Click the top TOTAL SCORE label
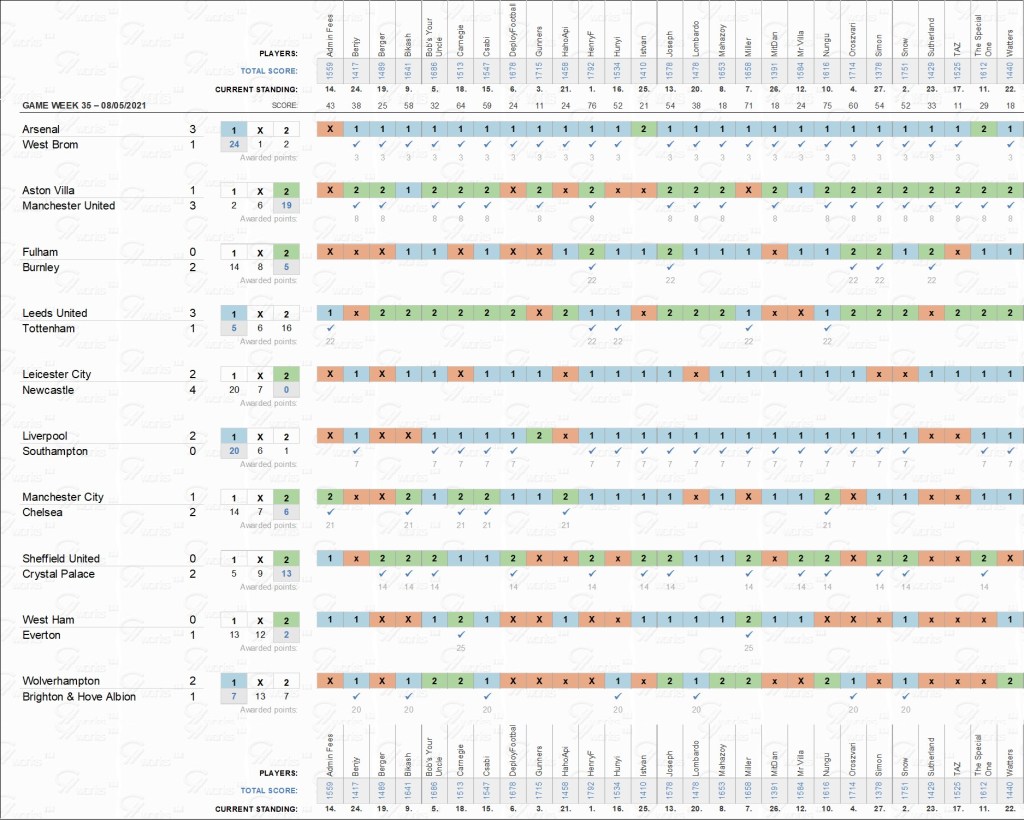Viewport: 1024px width, 820px height. pyautogui.click(x=269, y=72)
